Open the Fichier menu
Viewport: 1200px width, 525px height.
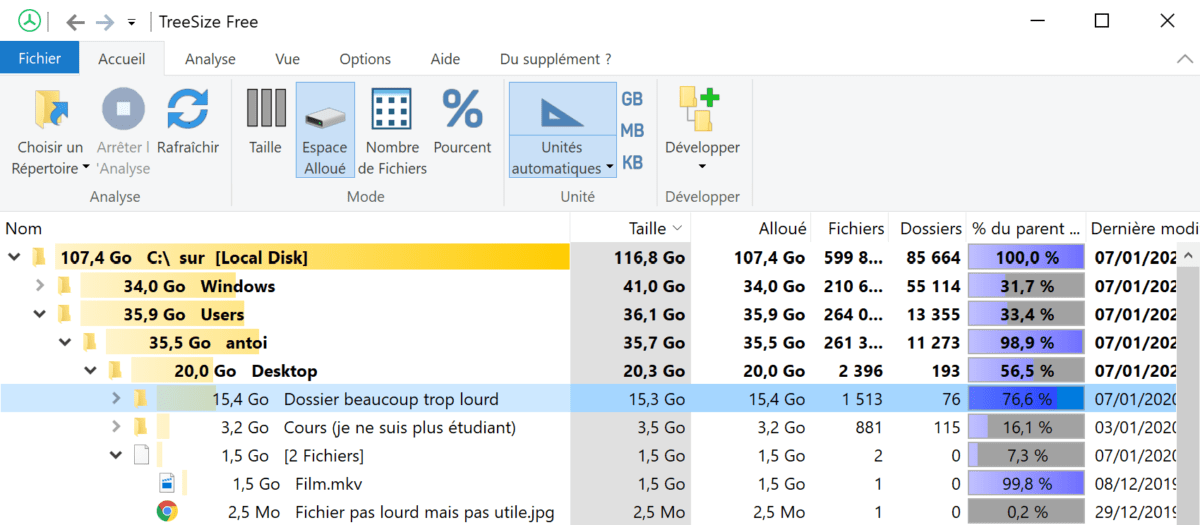[x=39, y=59]
